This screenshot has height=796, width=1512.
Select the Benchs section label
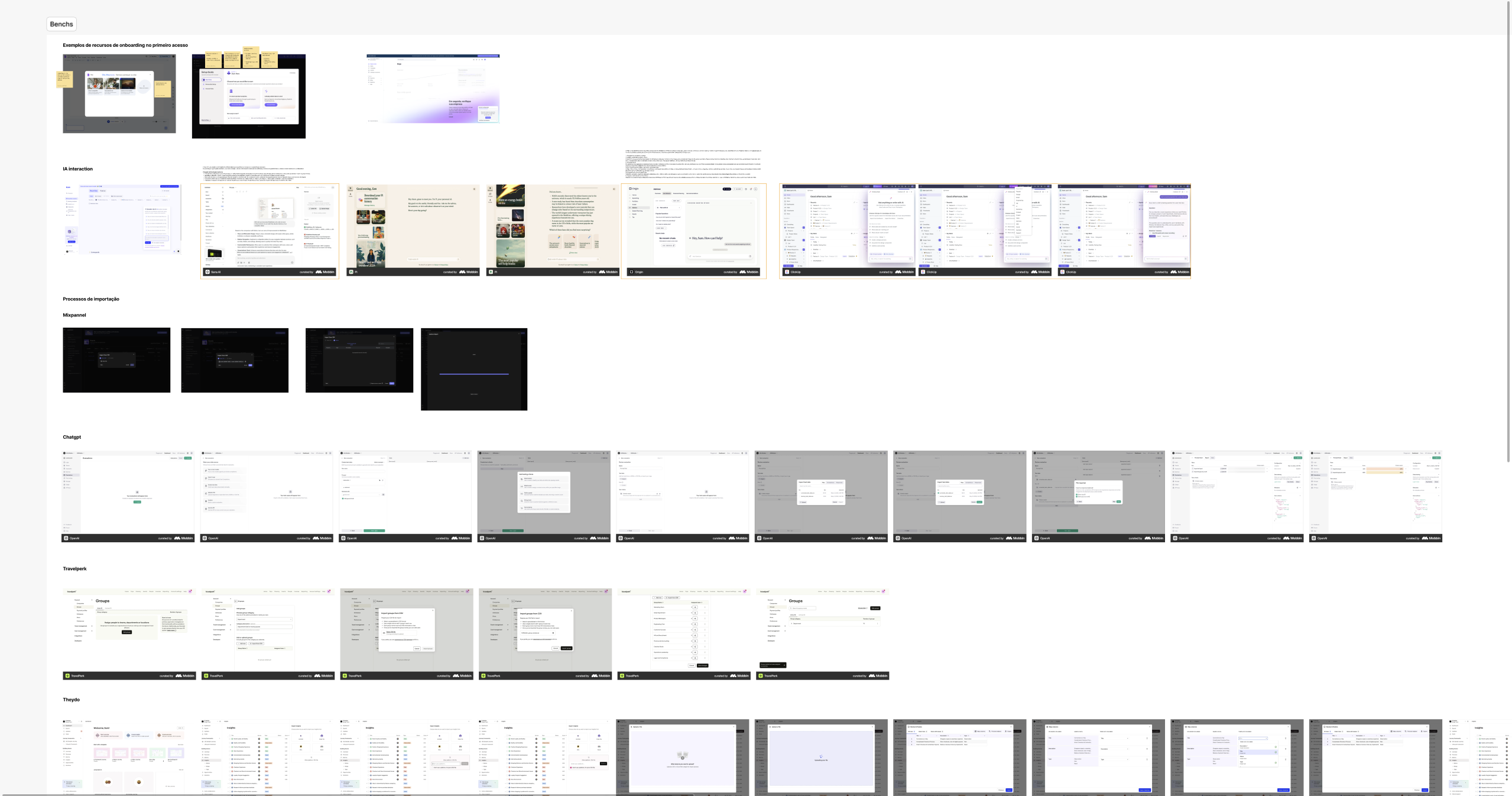point(61,24)
